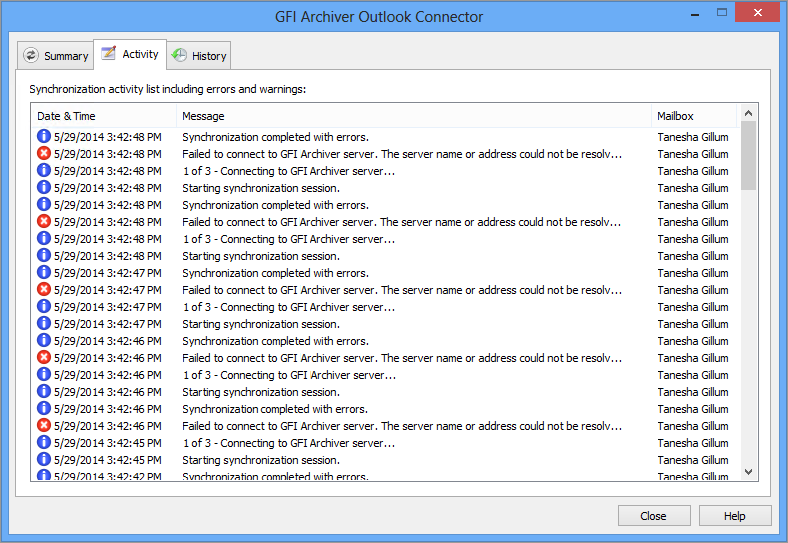Sort list by the Message column header

[413, 116]
